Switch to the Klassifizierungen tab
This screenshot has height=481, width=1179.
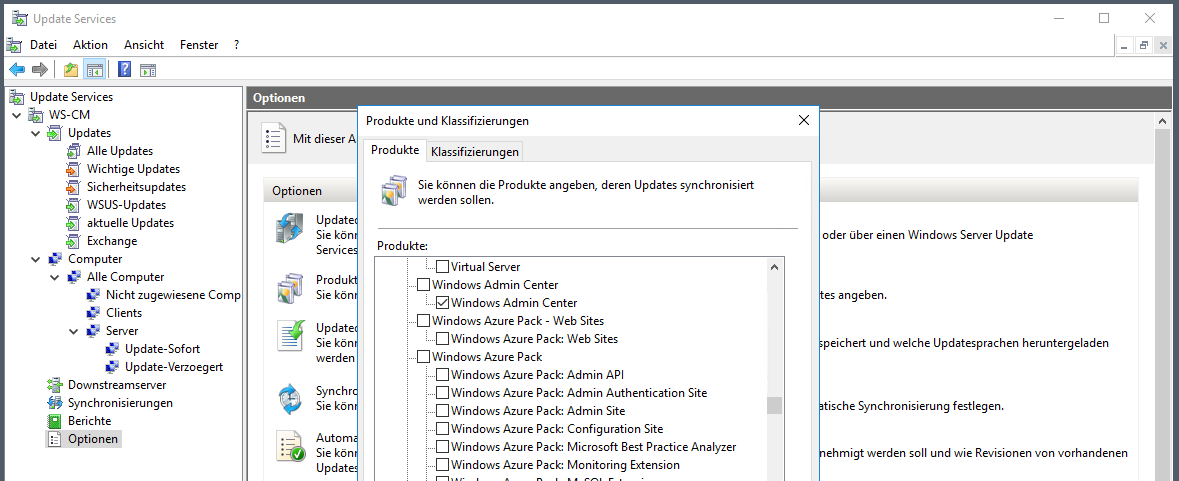tap(474, 152)
